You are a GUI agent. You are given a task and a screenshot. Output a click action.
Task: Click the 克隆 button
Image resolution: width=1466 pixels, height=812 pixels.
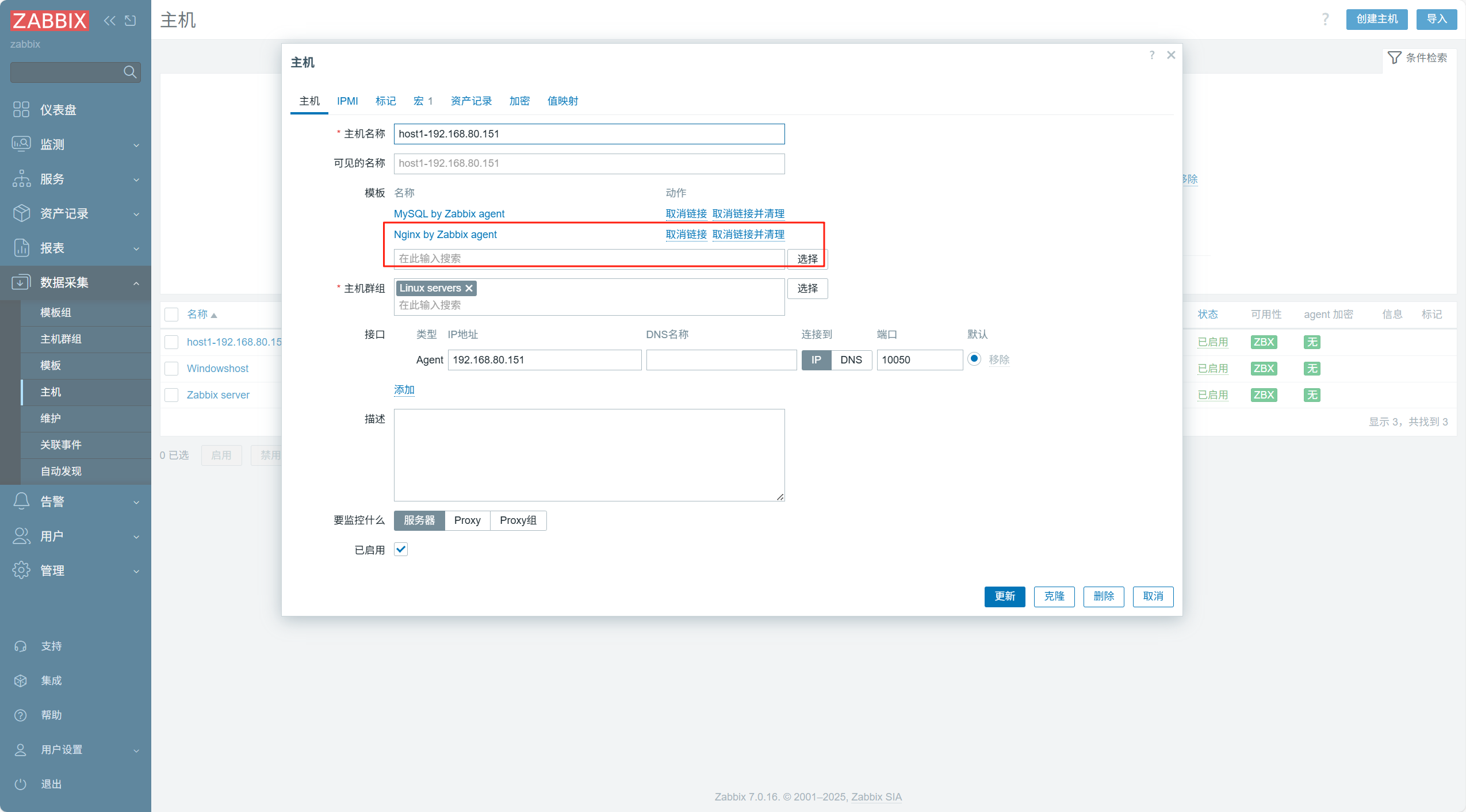coord(1054,596)
